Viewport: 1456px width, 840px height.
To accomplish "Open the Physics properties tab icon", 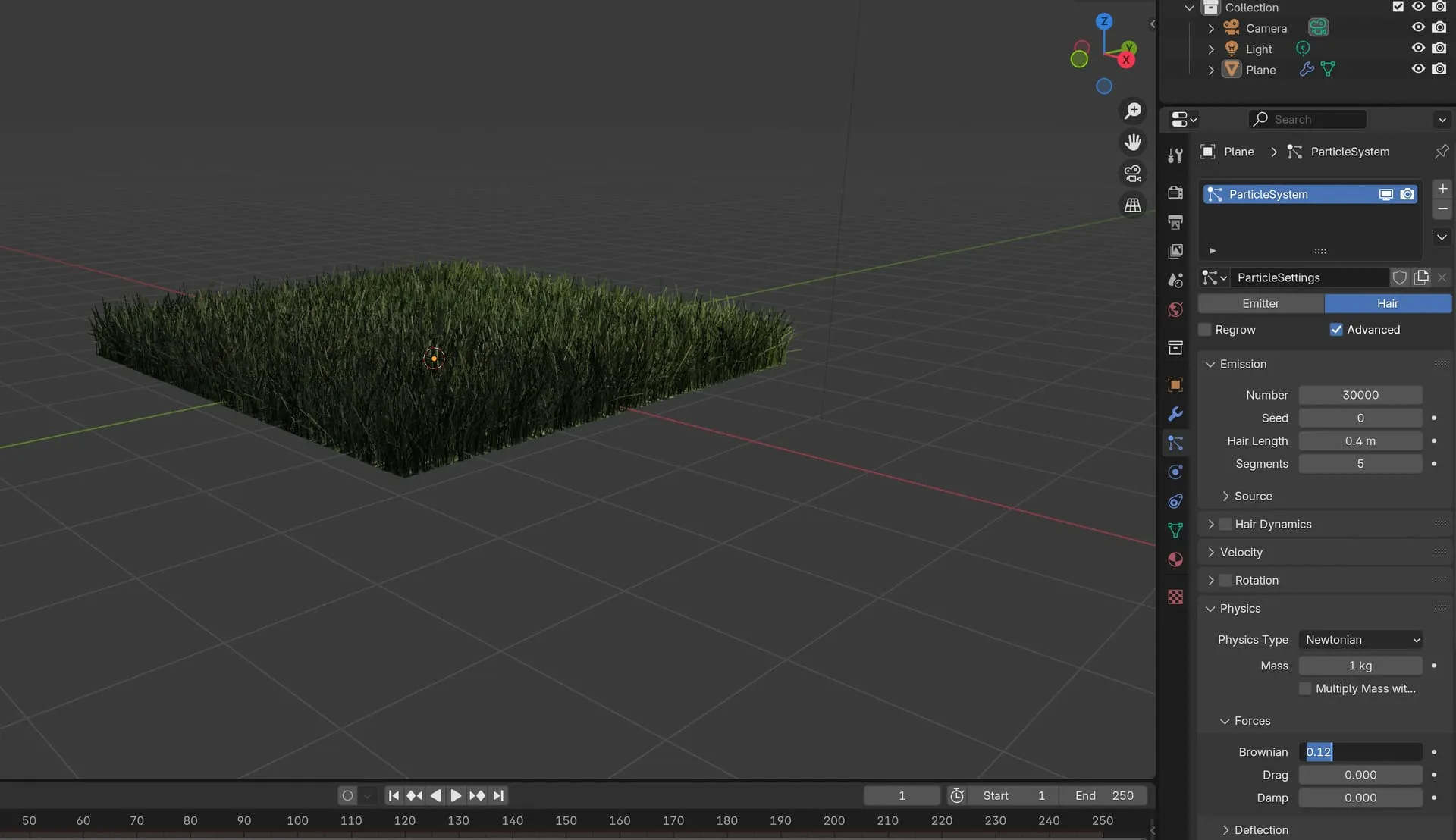I will (x=1175, y=472).
